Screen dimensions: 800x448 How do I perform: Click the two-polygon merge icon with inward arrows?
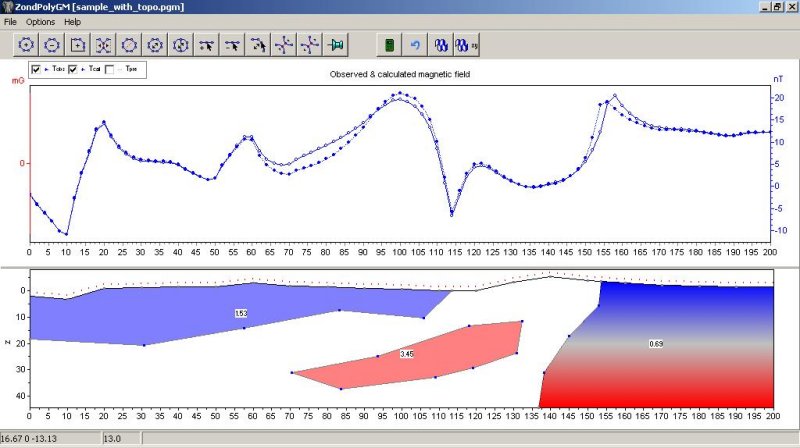click(x=104, y=45)
